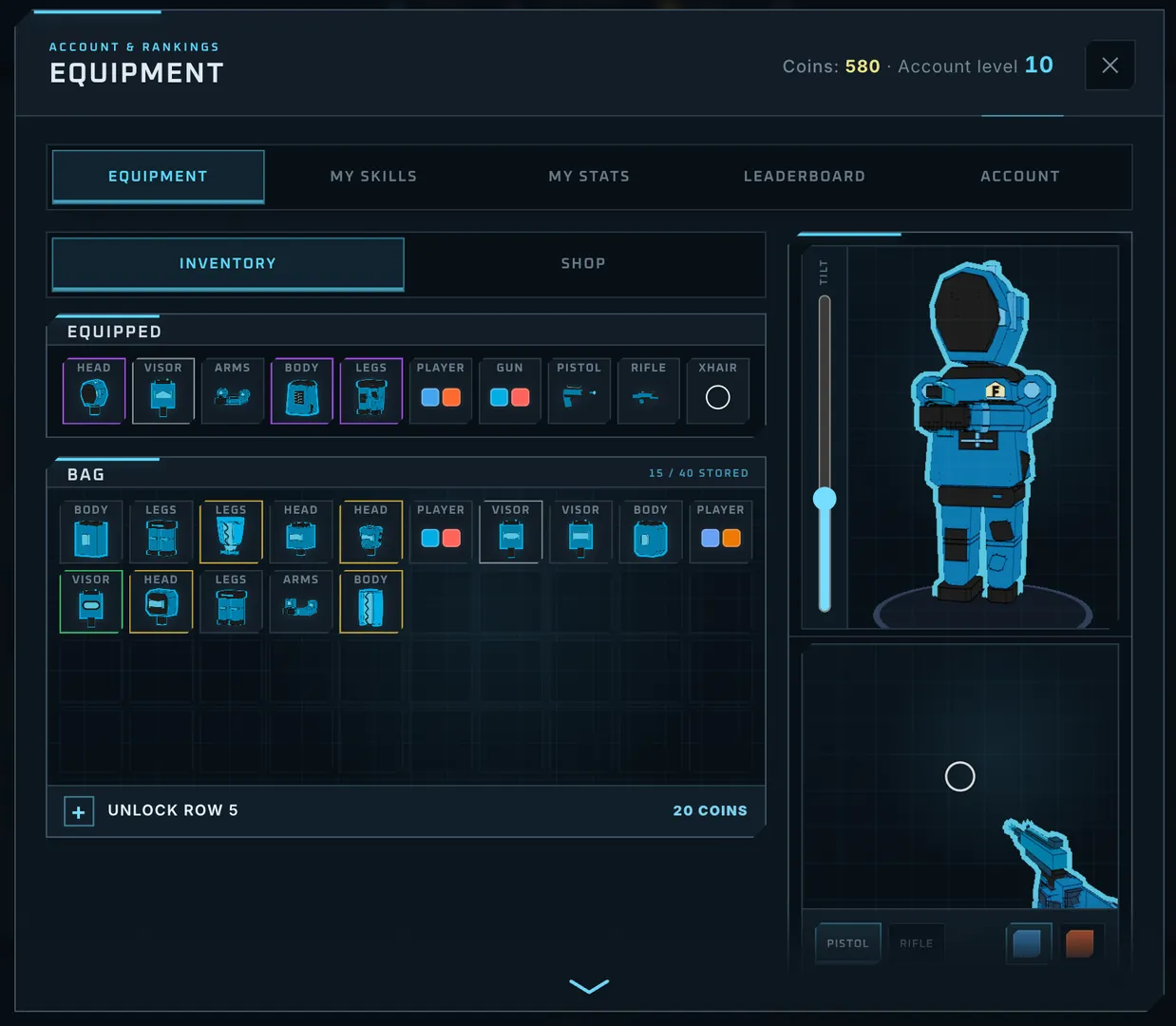Pick the gold-bordered HEAD item in bag row one
The width and height of the screenshot is (1176, 1026).
(371, 532)
